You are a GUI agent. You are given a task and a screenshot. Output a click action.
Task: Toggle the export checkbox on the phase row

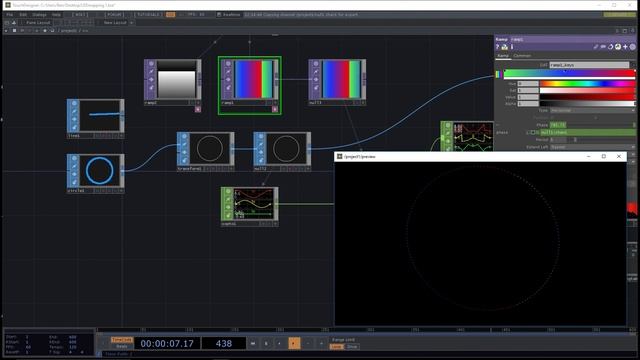point(533,132)
